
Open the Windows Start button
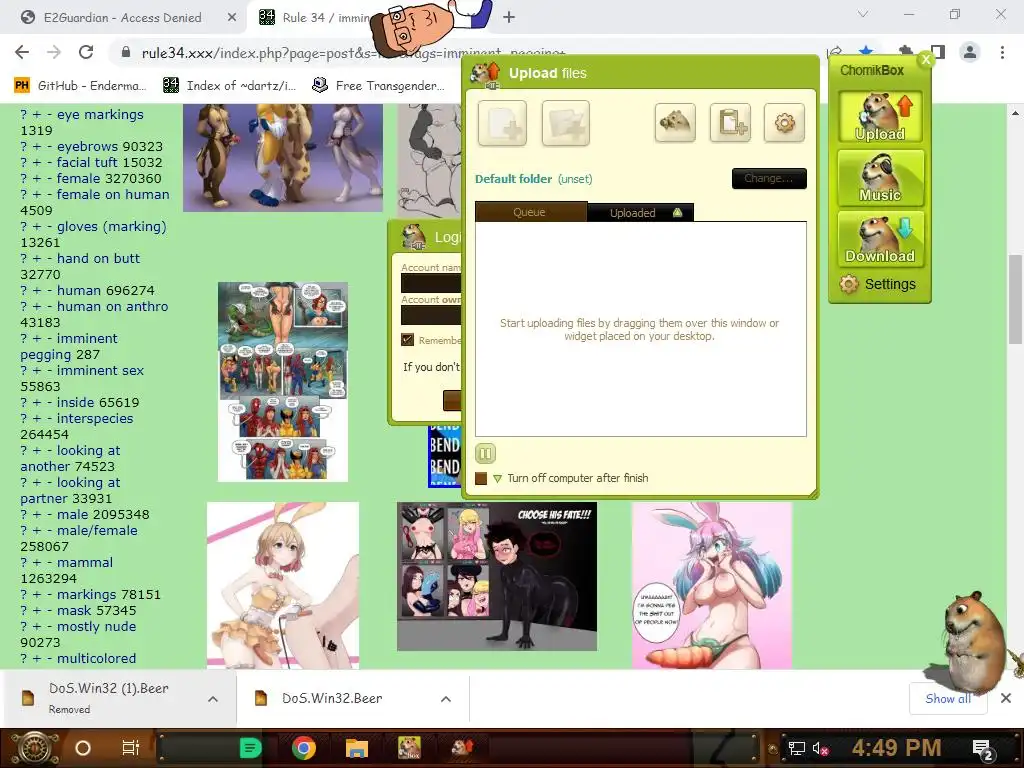35,748
